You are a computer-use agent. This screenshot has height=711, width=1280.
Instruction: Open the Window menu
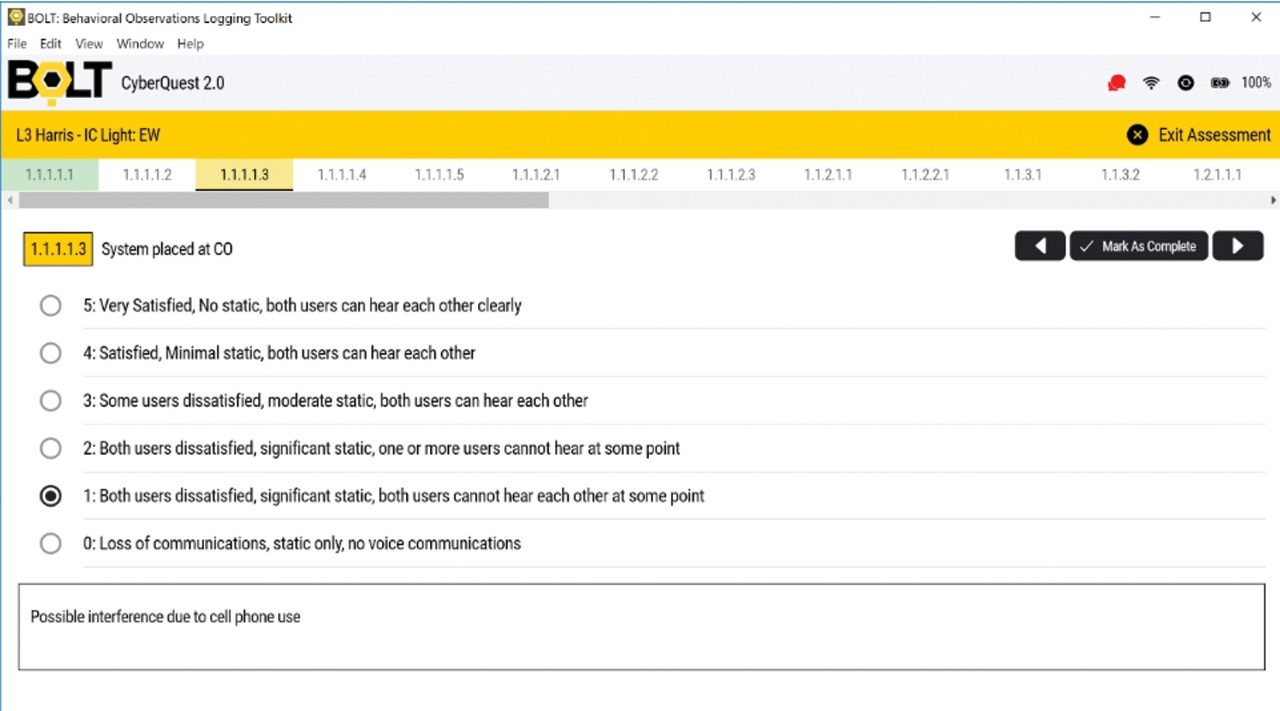[140, 44]
